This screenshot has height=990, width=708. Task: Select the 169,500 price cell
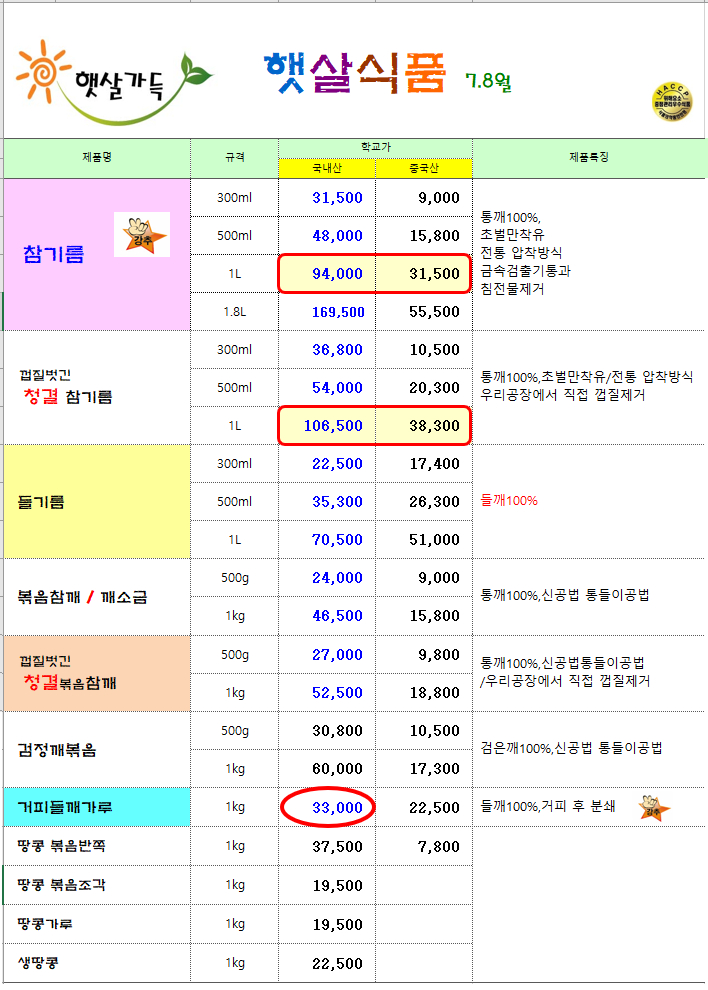click(327, 311)
